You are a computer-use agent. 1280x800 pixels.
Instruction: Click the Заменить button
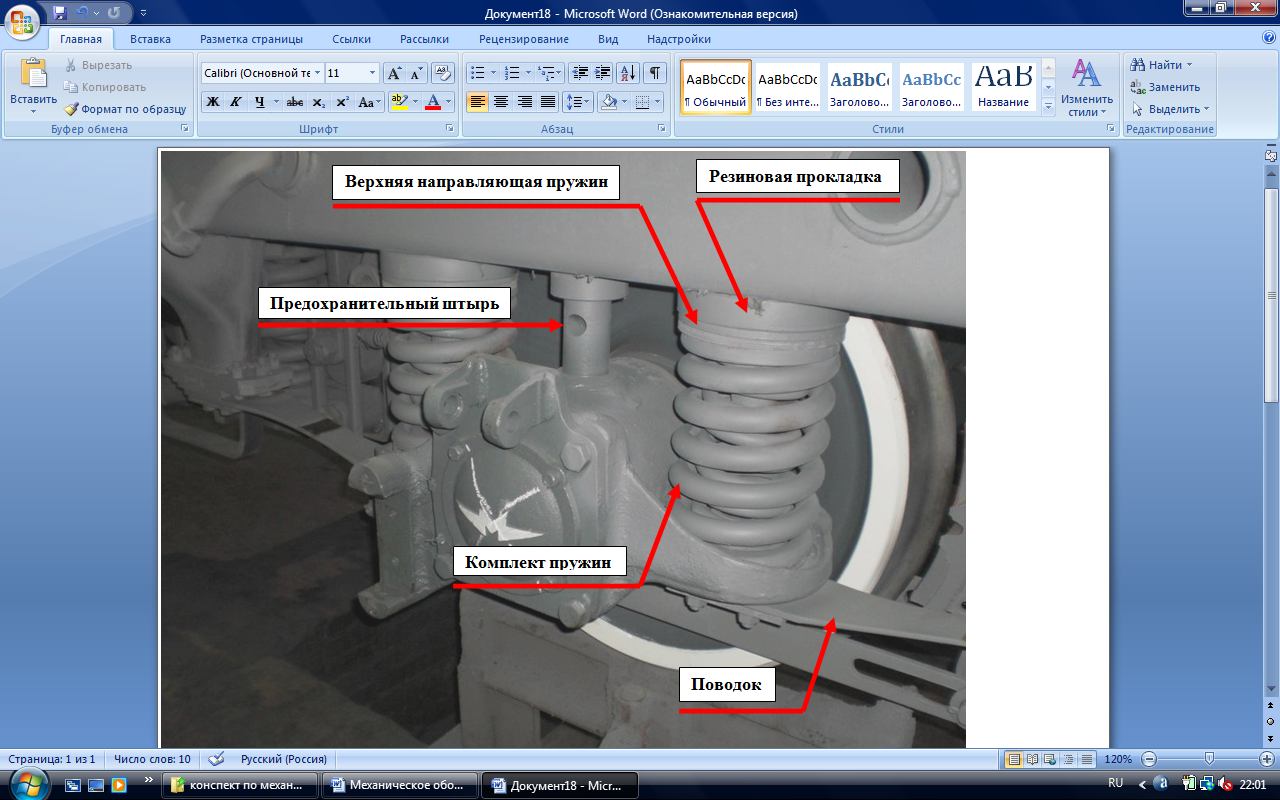point(1166,87)
